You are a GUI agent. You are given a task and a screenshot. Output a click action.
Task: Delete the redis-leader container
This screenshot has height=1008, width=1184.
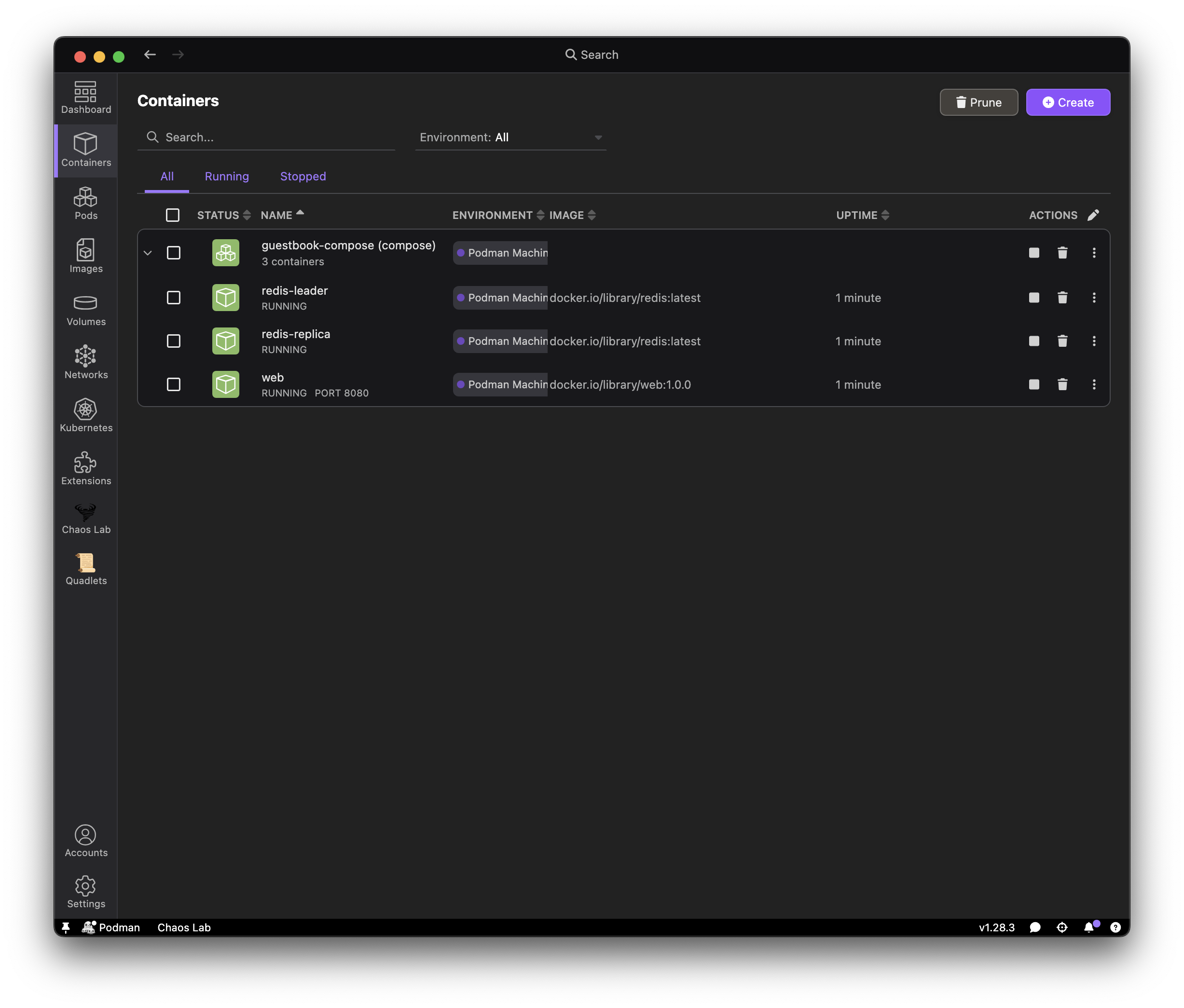tap(1062, 298)
